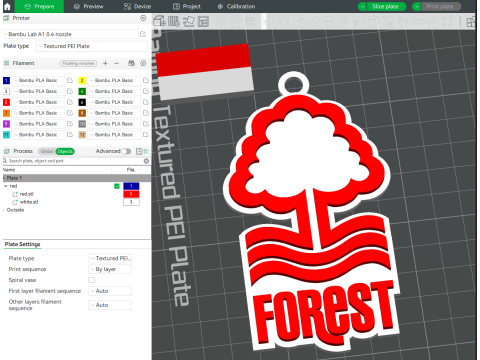
Task: Select the Plate Settings tab
Action: pyautogui.click(x=22, y=244)
